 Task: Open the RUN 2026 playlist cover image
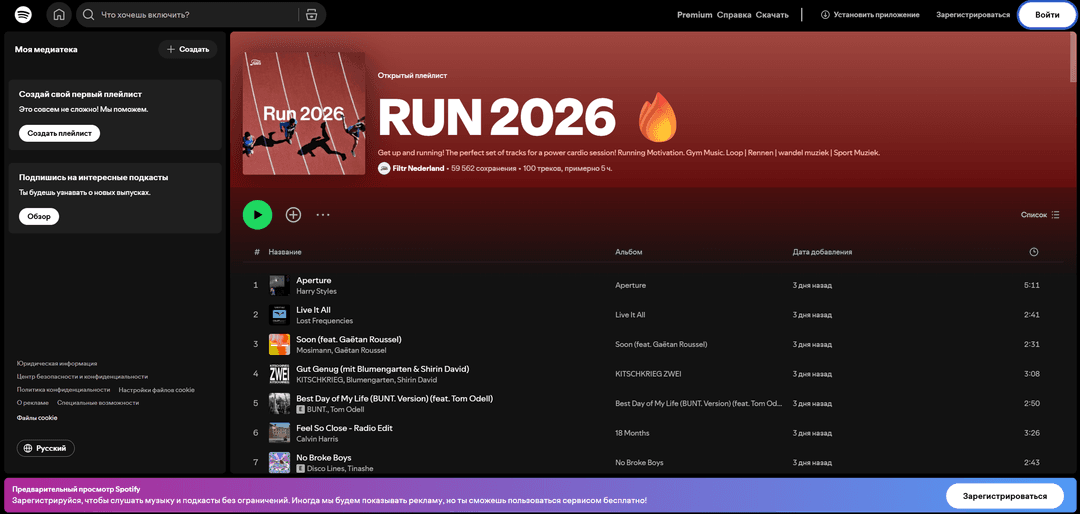point(304,114)
